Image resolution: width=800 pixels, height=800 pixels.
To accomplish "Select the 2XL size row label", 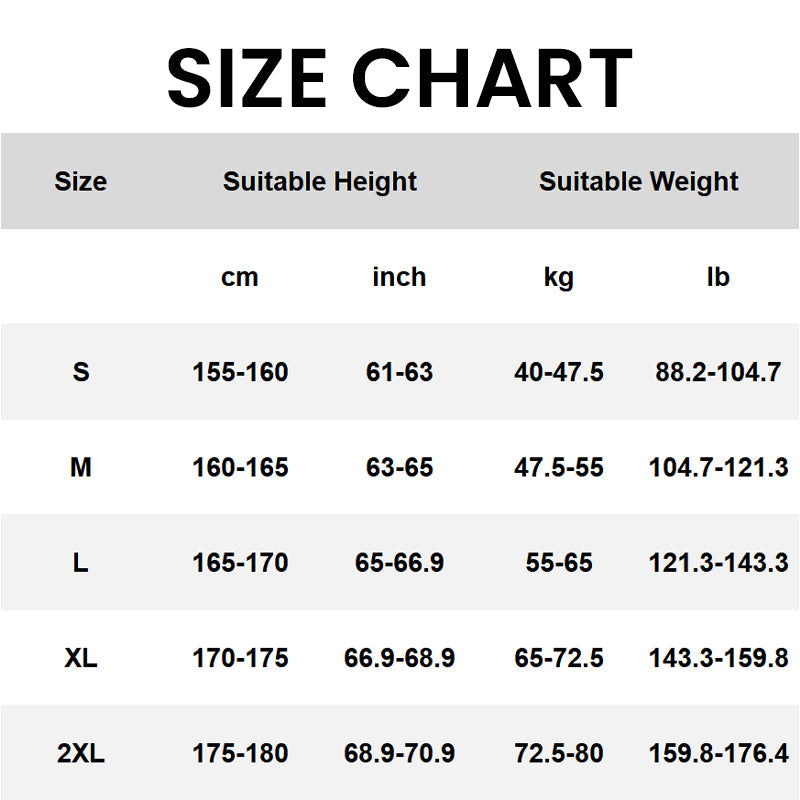I will 80,753.
